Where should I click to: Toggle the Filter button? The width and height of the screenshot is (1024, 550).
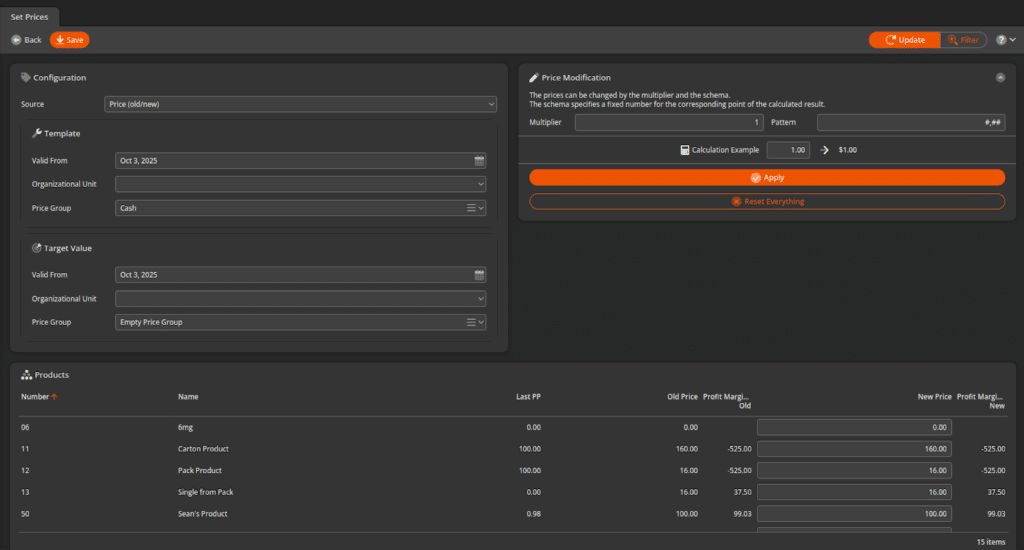pyautogui.click(x=962, y=40)
